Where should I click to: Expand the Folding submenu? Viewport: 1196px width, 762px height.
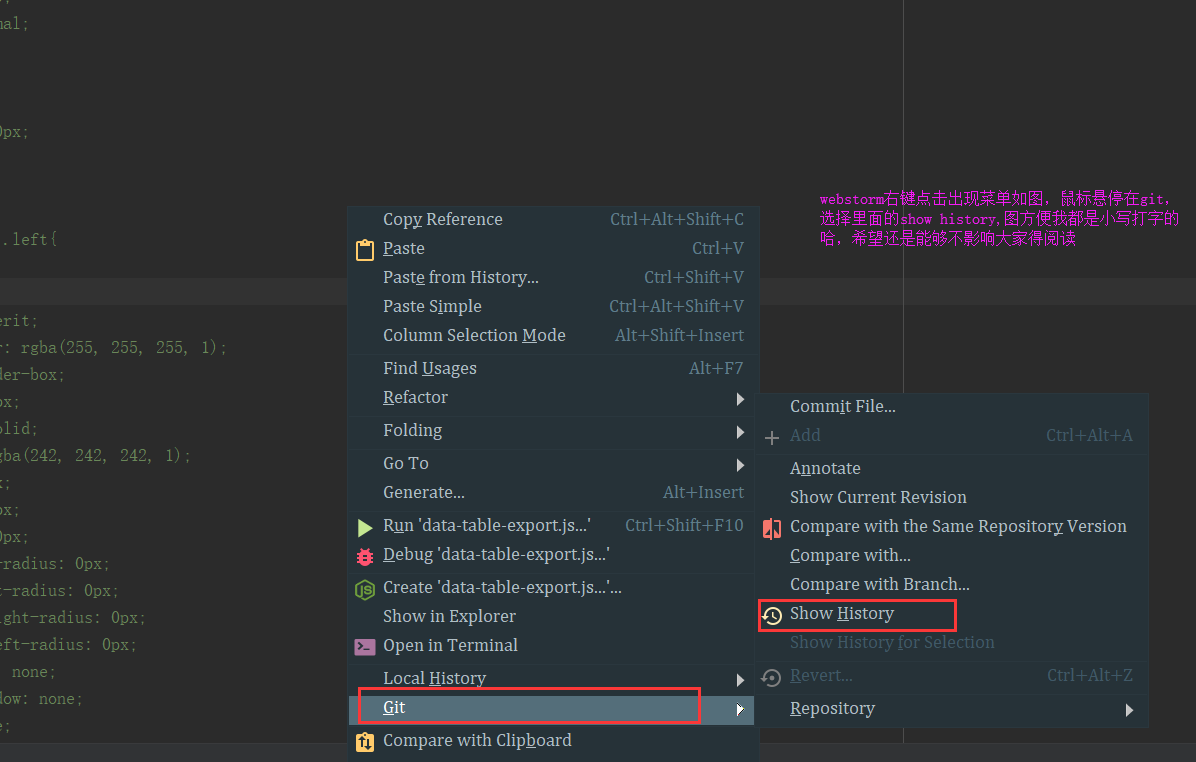pos(412,430)
